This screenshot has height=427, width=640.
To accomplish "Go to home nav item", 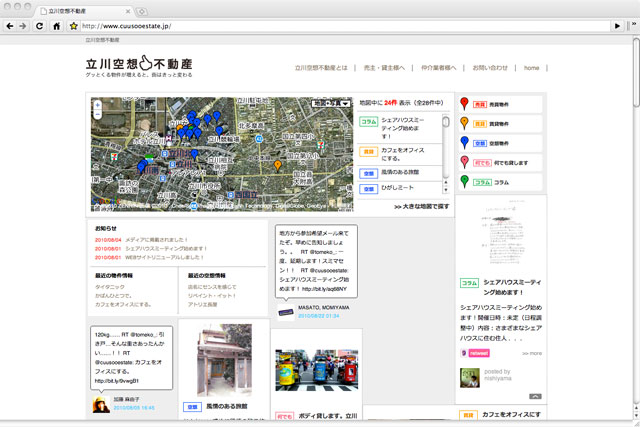I will click(531, 68).
